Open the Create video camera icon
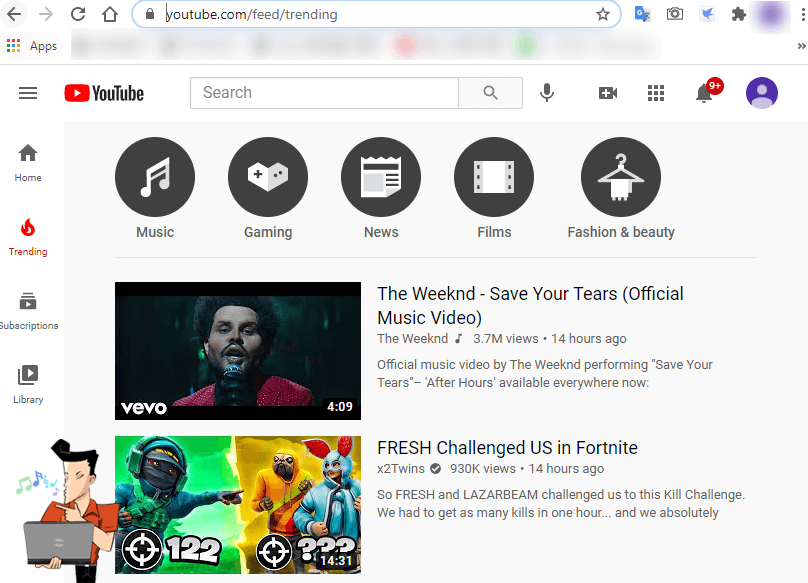The width and height of the screenshot is (808, 583). tap(608, 93)
